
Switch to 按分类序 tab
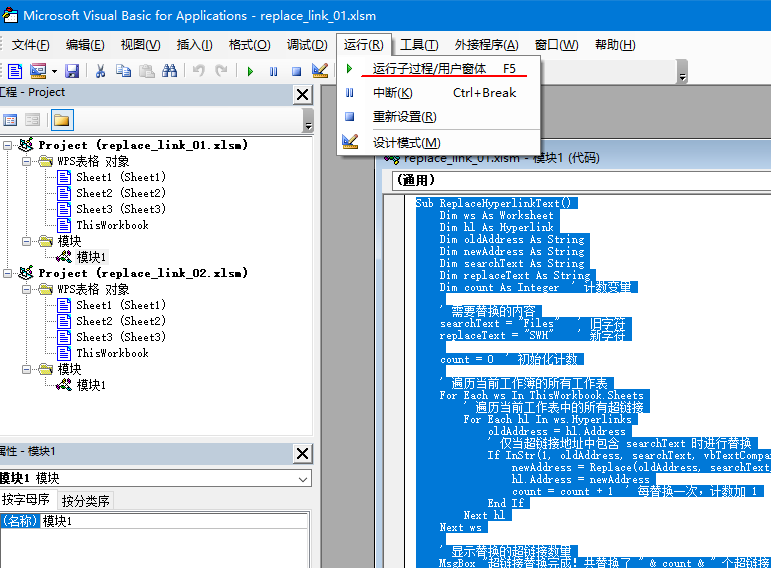[x=86, y=501]
